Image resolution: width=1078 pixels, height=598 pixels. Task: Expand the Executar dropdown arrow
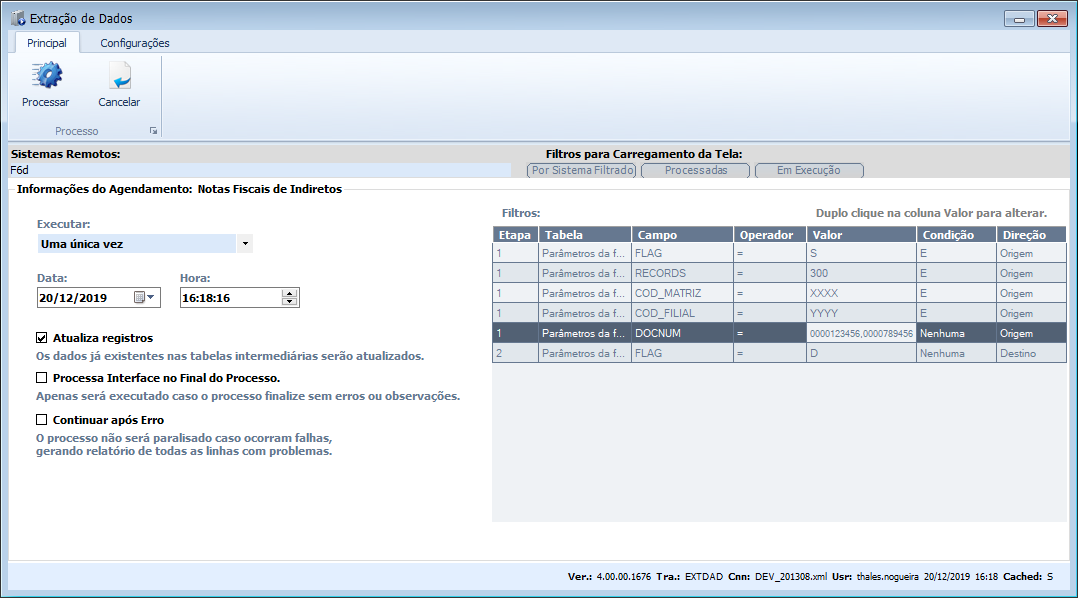tap(245, 244)
